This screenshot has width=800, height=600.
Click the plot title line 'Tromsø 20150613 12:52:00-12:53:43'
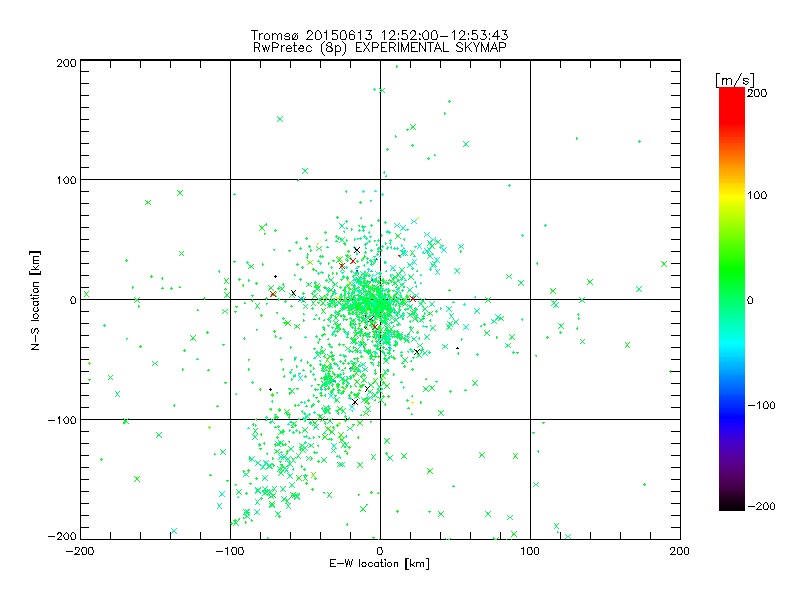pyautogui.click(x=379, y=35)
